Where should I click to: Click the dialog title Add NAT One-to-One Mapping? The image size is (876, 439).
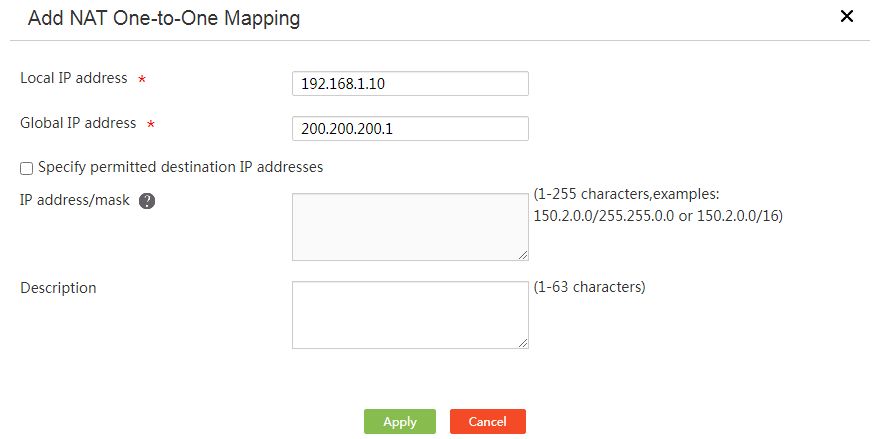coord(163,18)
